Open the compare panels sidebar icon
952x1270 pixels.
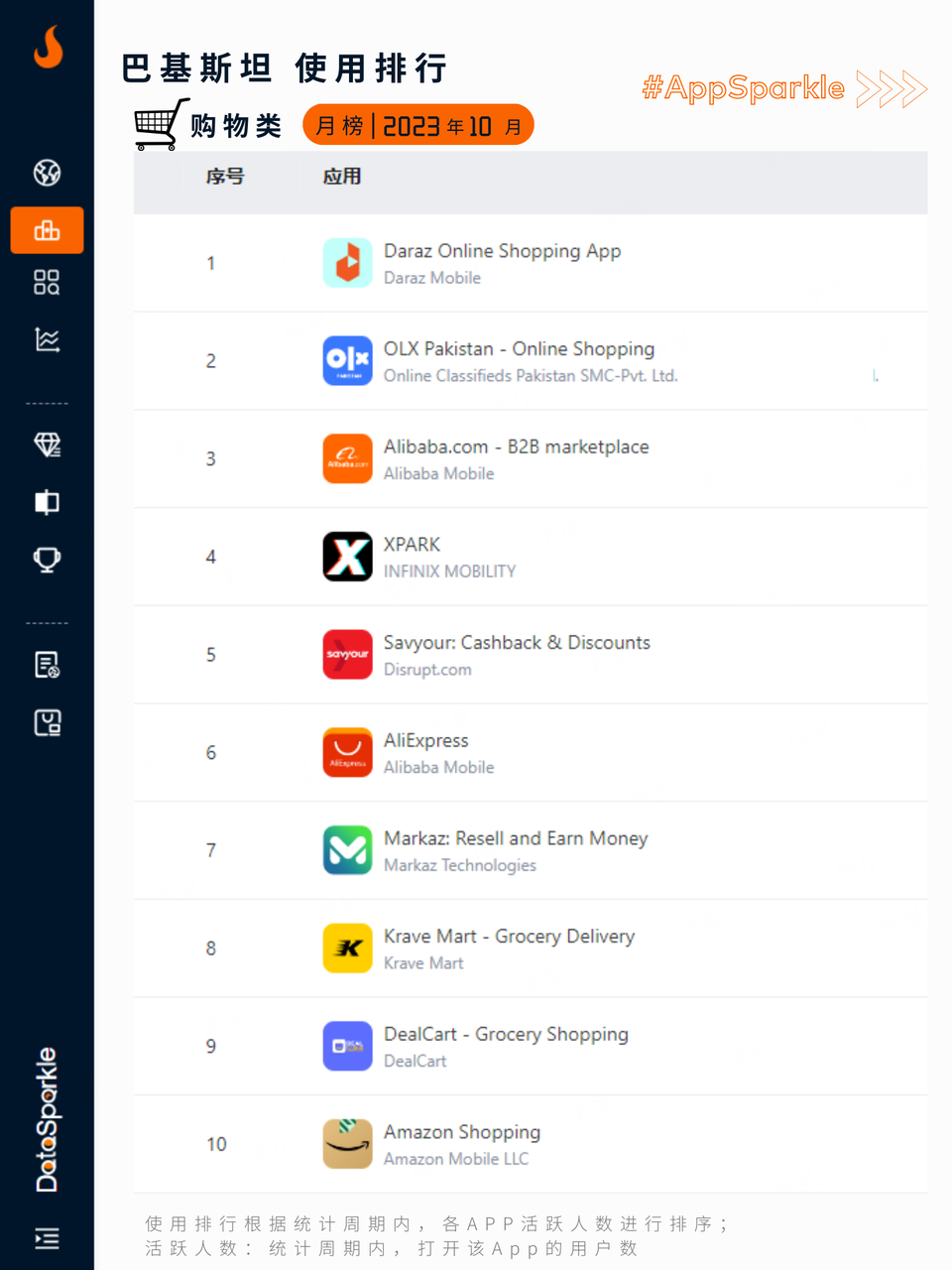tap(47, 502)
